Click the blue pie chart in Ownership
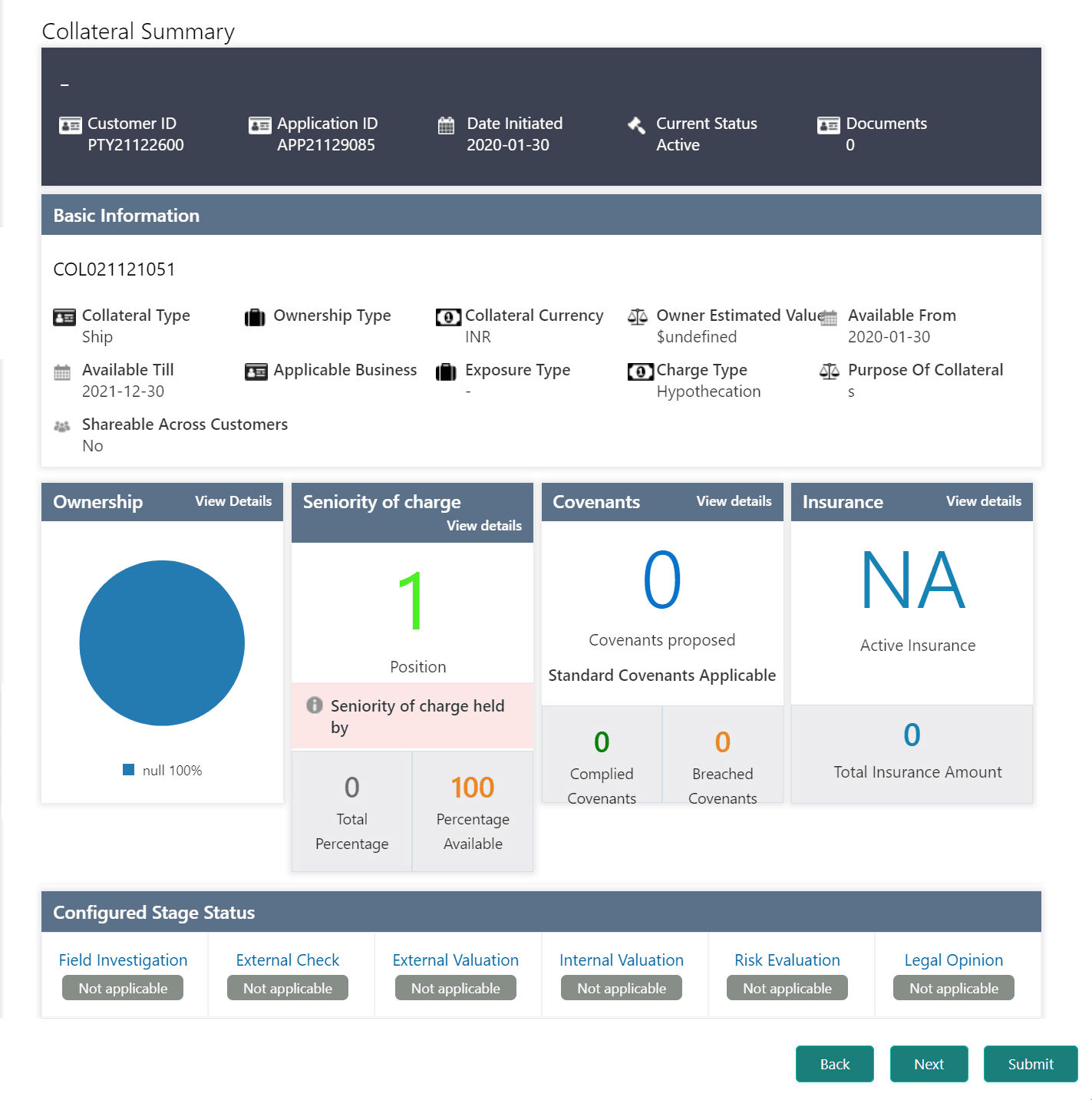Viewport: 1092px width, 1100px height. point(161,643)
